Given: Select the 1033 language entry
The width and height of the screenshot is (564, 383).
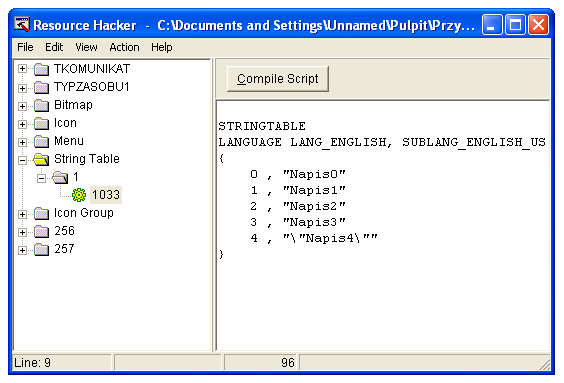Looking at the screenshot, I should click(x=106, y=195).
